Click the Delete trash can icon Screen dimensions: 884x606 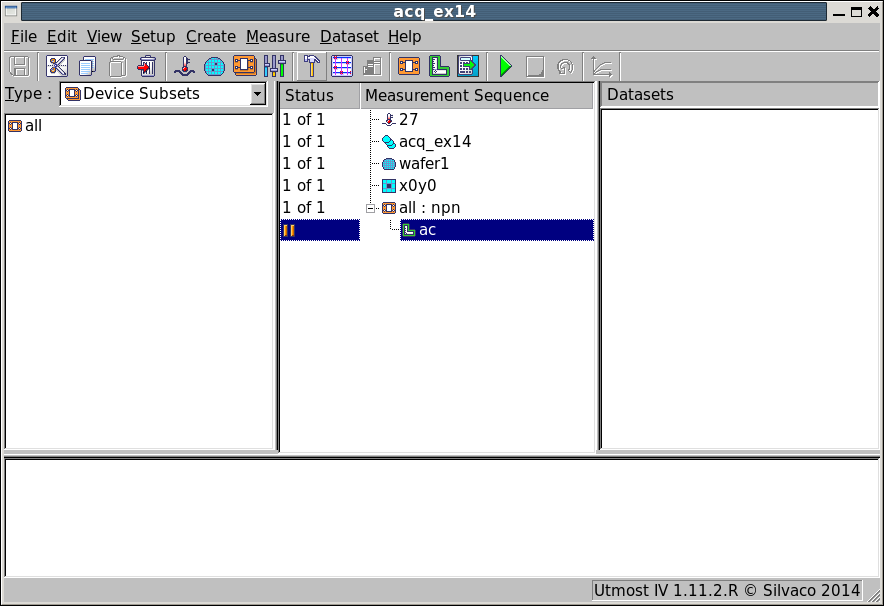[x=147, y=67]
